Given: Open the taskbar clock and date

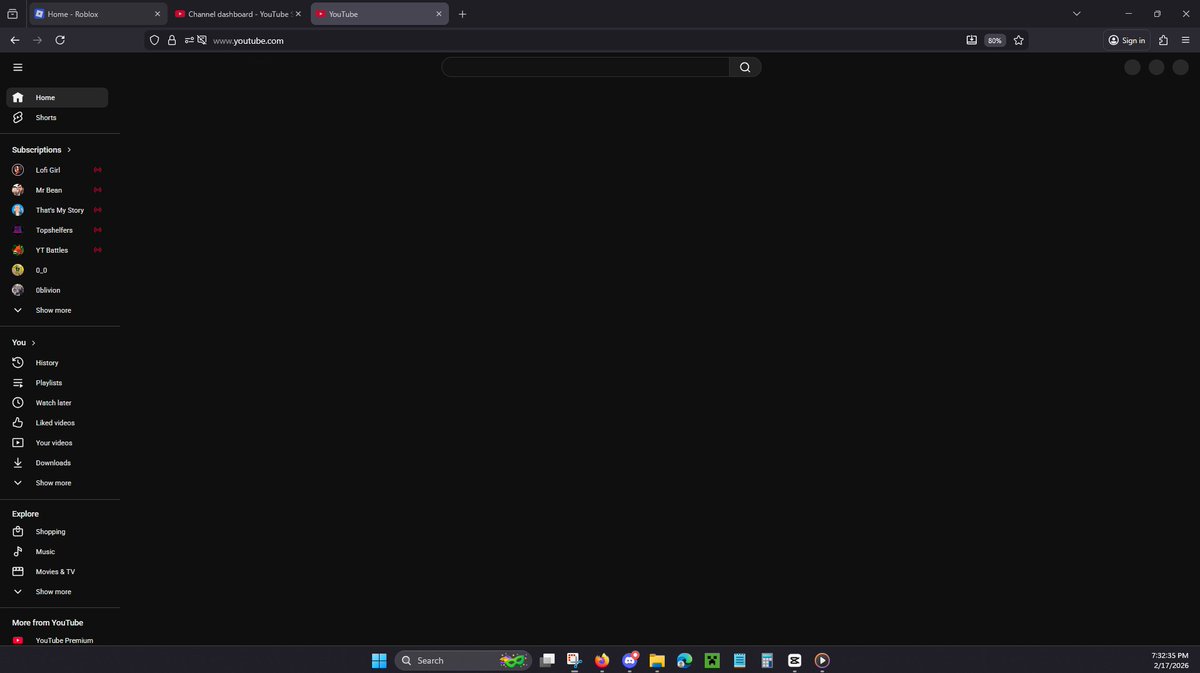Looking at the screenshot, I should (1169, 660).
